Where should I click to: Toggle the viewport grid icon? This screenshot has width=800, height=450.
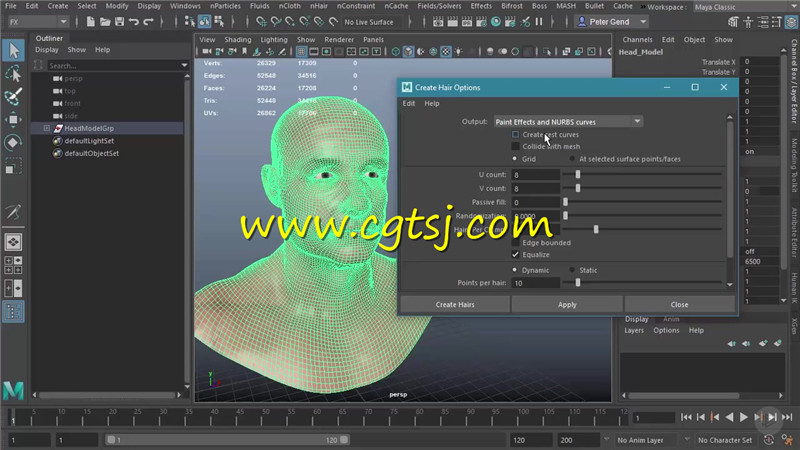pos(302,52)
